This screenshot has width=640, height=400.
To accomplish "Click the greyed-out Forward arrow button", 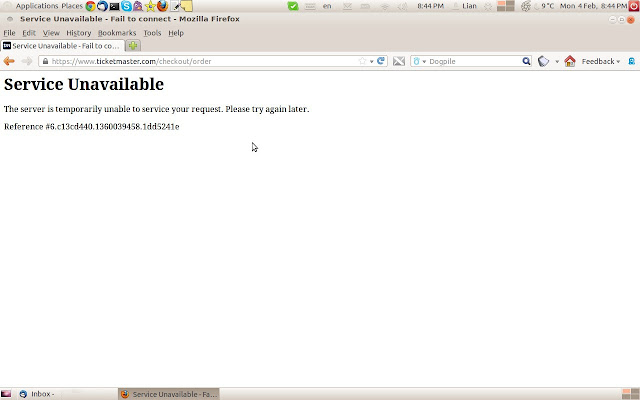I will [27, 61].
